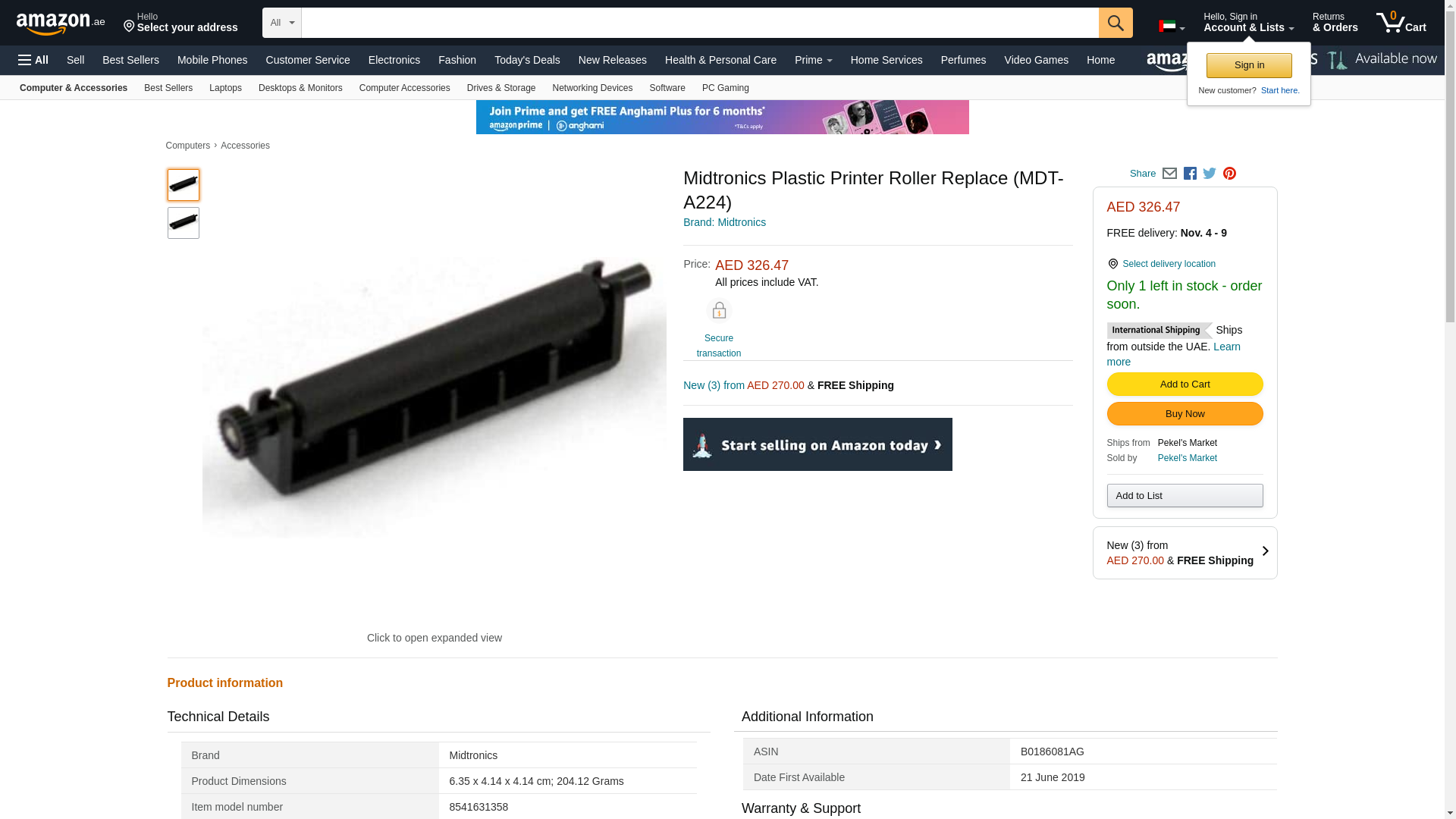Click the search magnifier button

(1115, 23)
